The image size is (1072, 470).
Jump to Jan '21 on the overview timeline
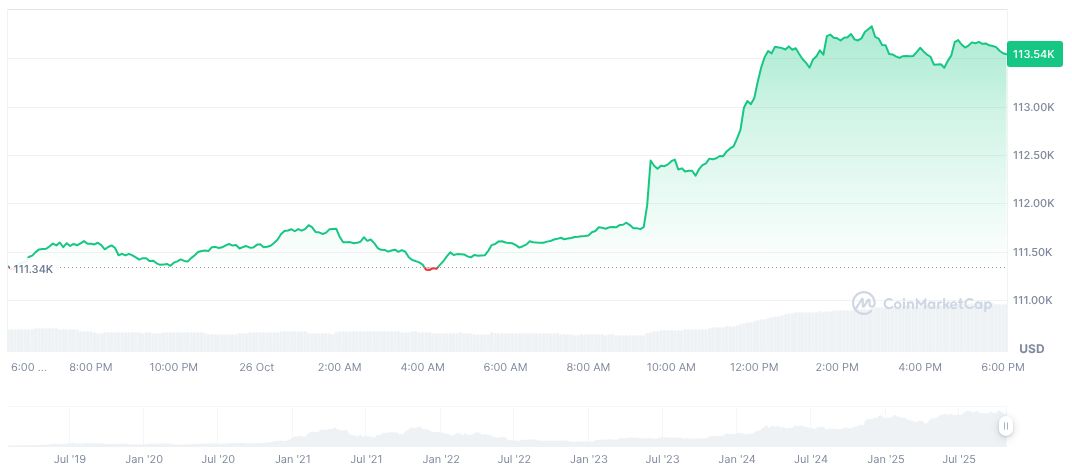click(x=292, y=459)
